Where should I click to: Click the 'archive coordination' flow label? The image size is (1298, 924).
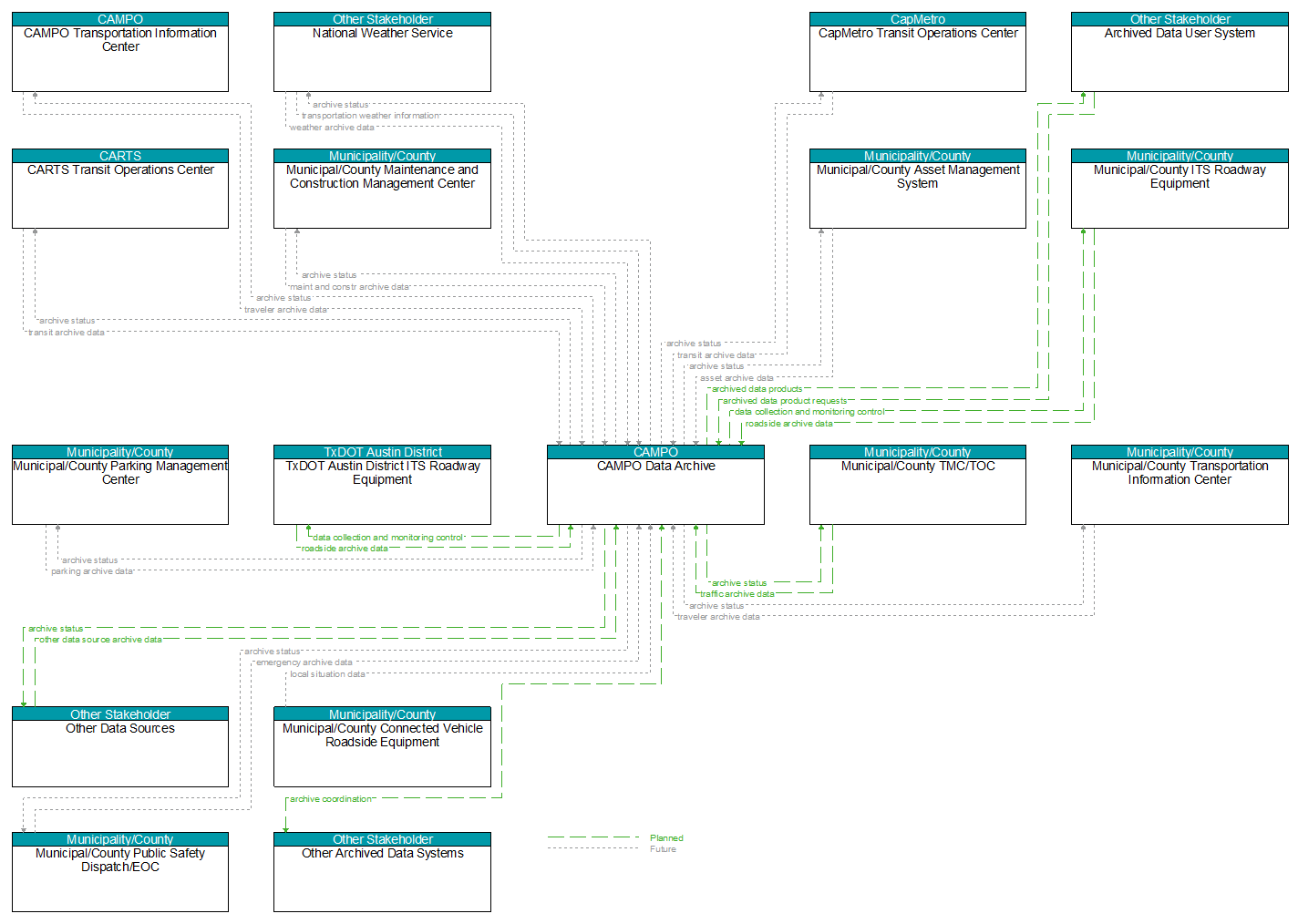click(331, 799)
